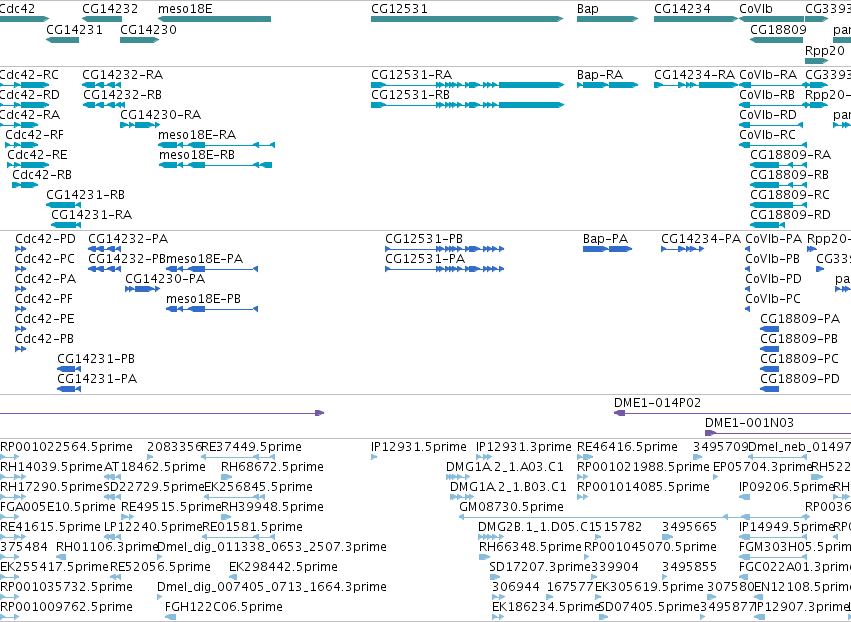851x622 pixels.
Task: Click the IP12931.3prime EST label
Action: (x=524, y=447)
